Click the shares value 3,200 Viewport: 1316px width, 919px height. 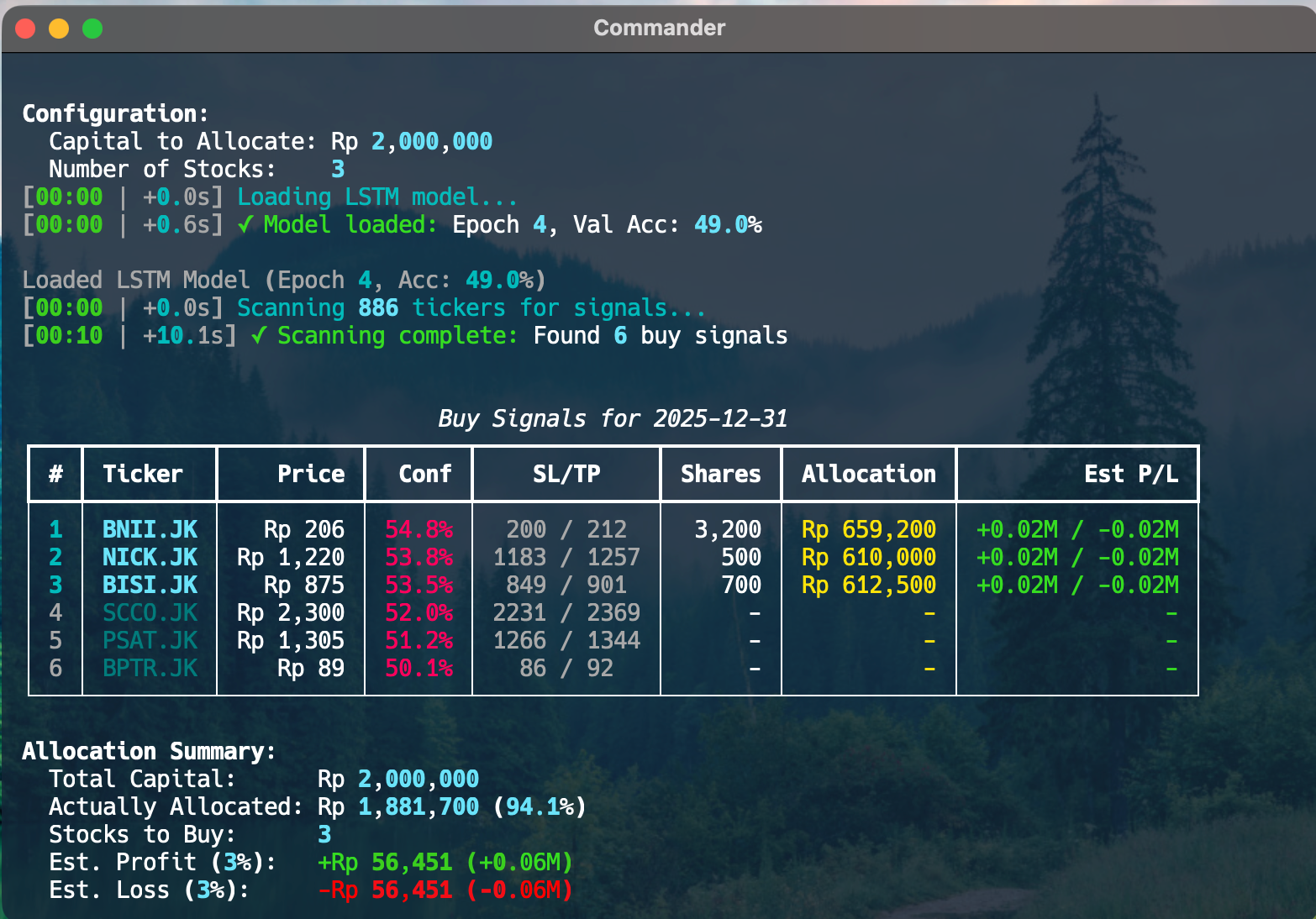point(728,529)
